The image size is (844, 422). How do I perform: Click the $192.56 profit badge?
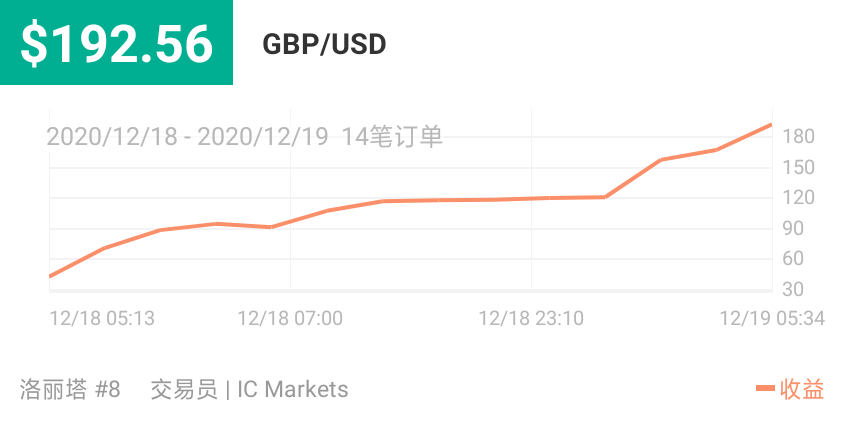pyautogui.click(x=116, y=43)
